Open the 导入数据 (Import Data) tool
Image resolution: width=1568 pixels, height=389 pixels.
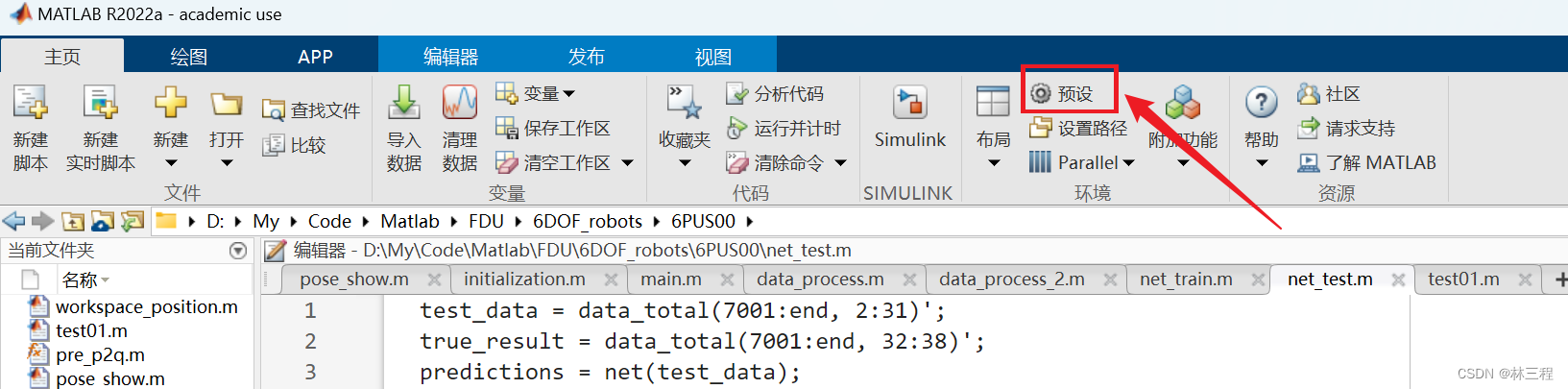point(403,104)
